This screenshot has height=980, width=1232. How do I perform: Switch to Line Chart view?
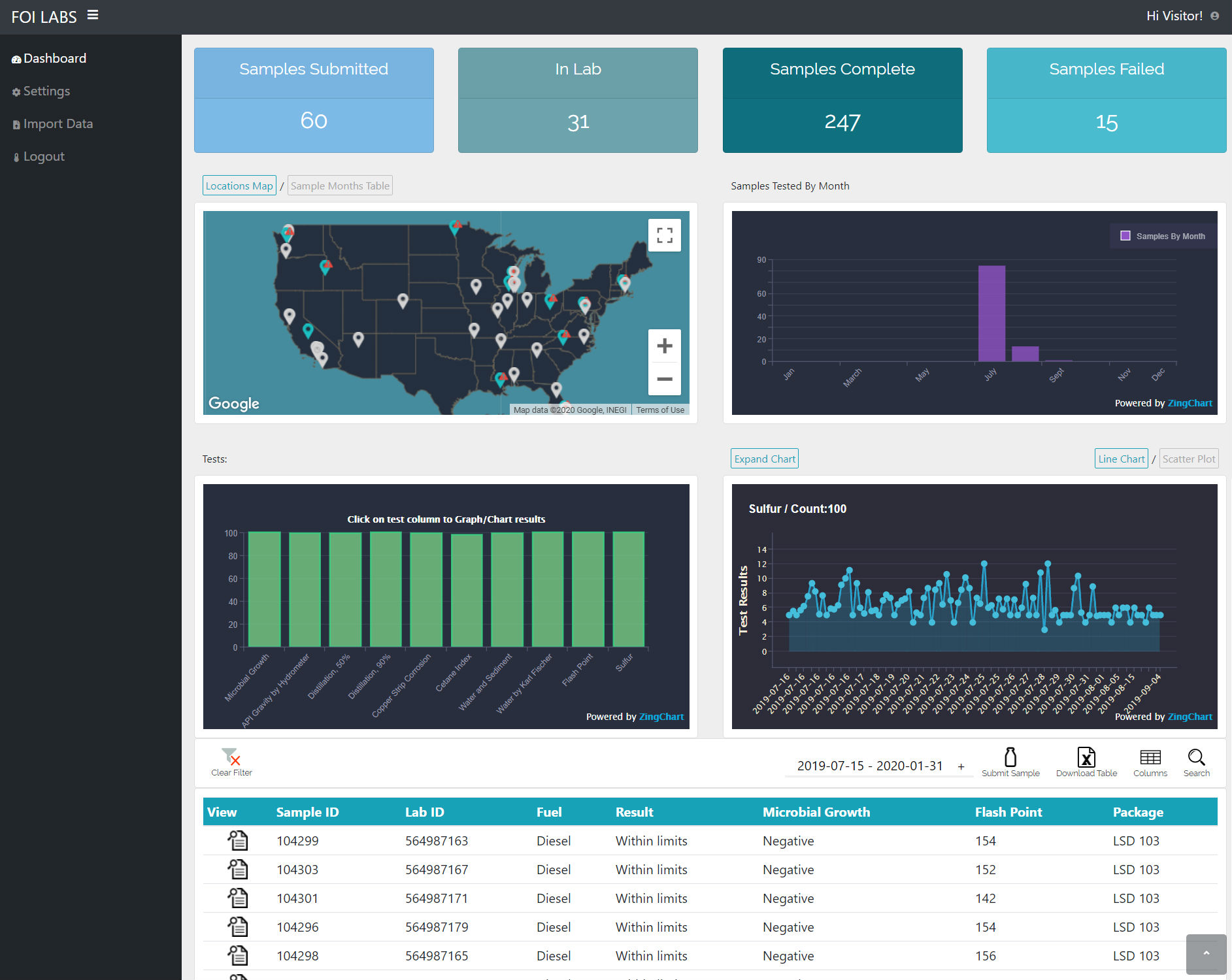tap(1121, 459)
